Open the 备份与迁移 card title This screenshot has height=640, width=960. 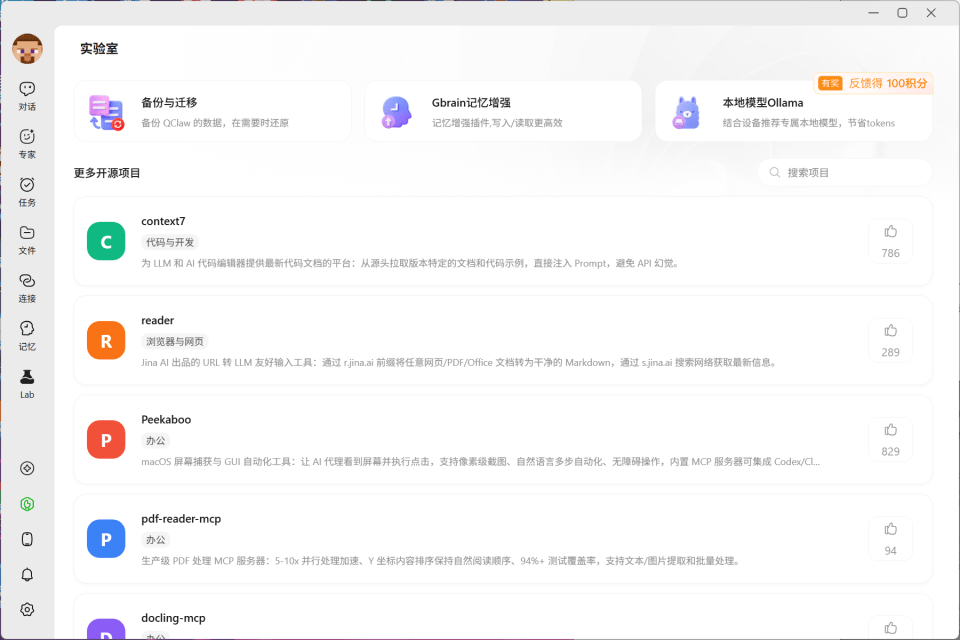pos(169,103)
